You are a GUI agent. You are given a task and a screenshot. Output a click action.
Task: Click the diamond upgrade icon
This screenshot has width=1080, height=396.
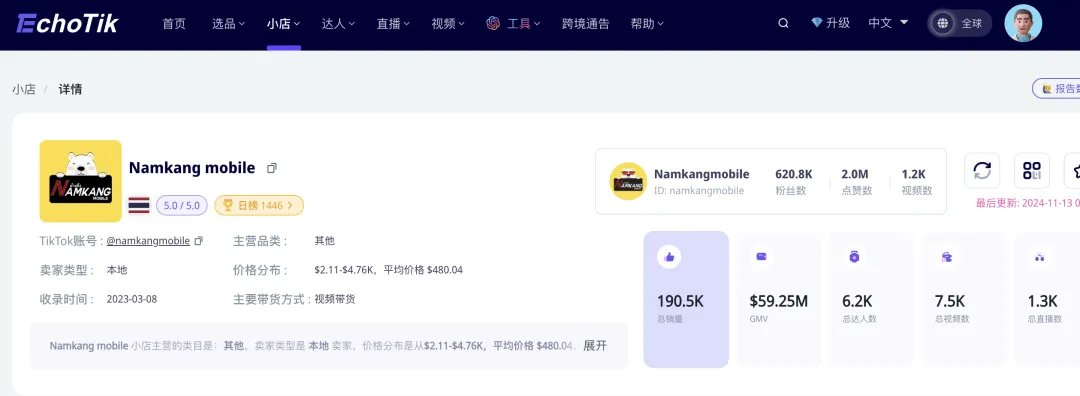pos(817,23)
